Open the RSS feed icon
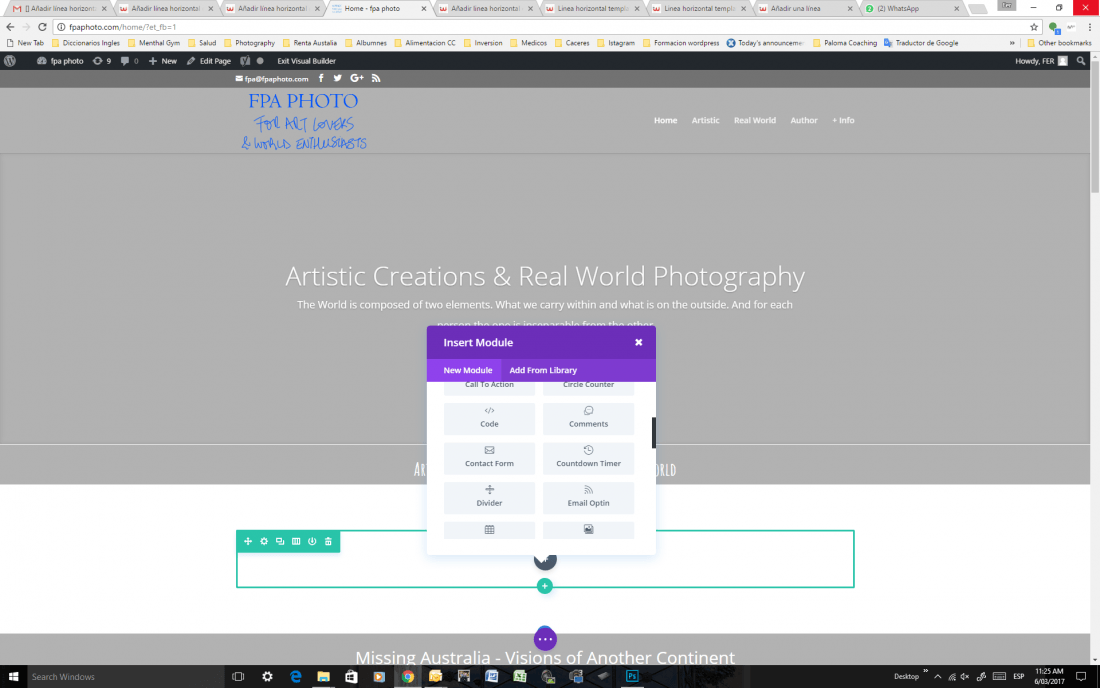 click(376, 79)
